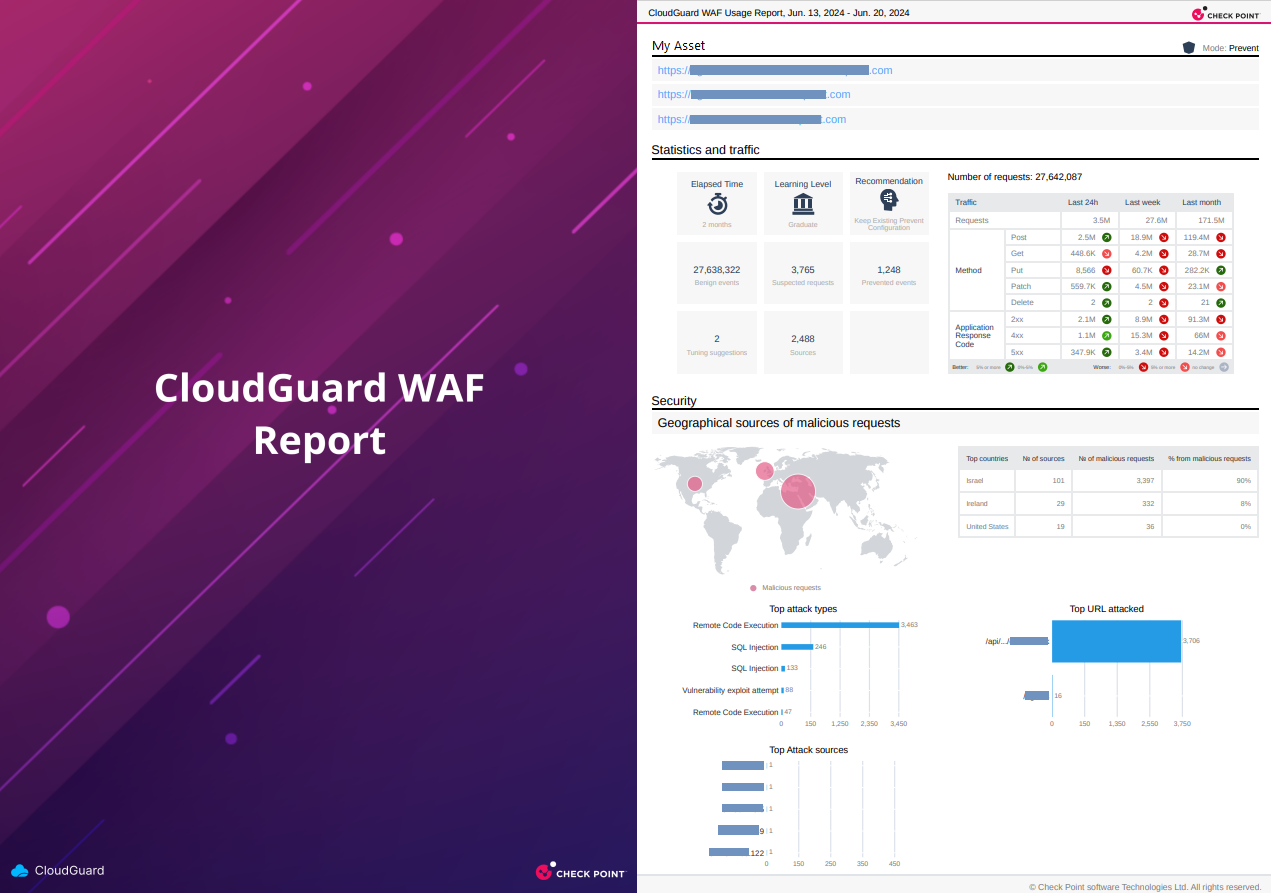Click the 4xx Last week red trend arrow
Screen dimensions: 1271x893
point(1164,335)
